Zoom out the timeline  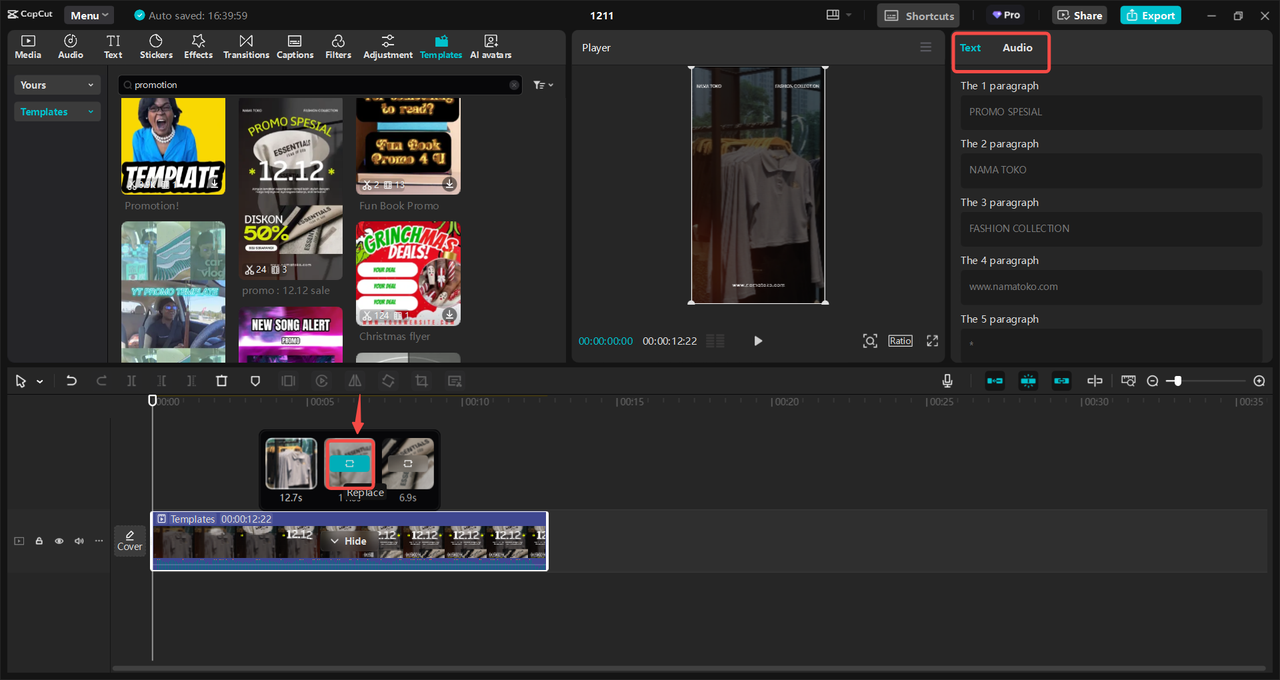coord(1152,381)
